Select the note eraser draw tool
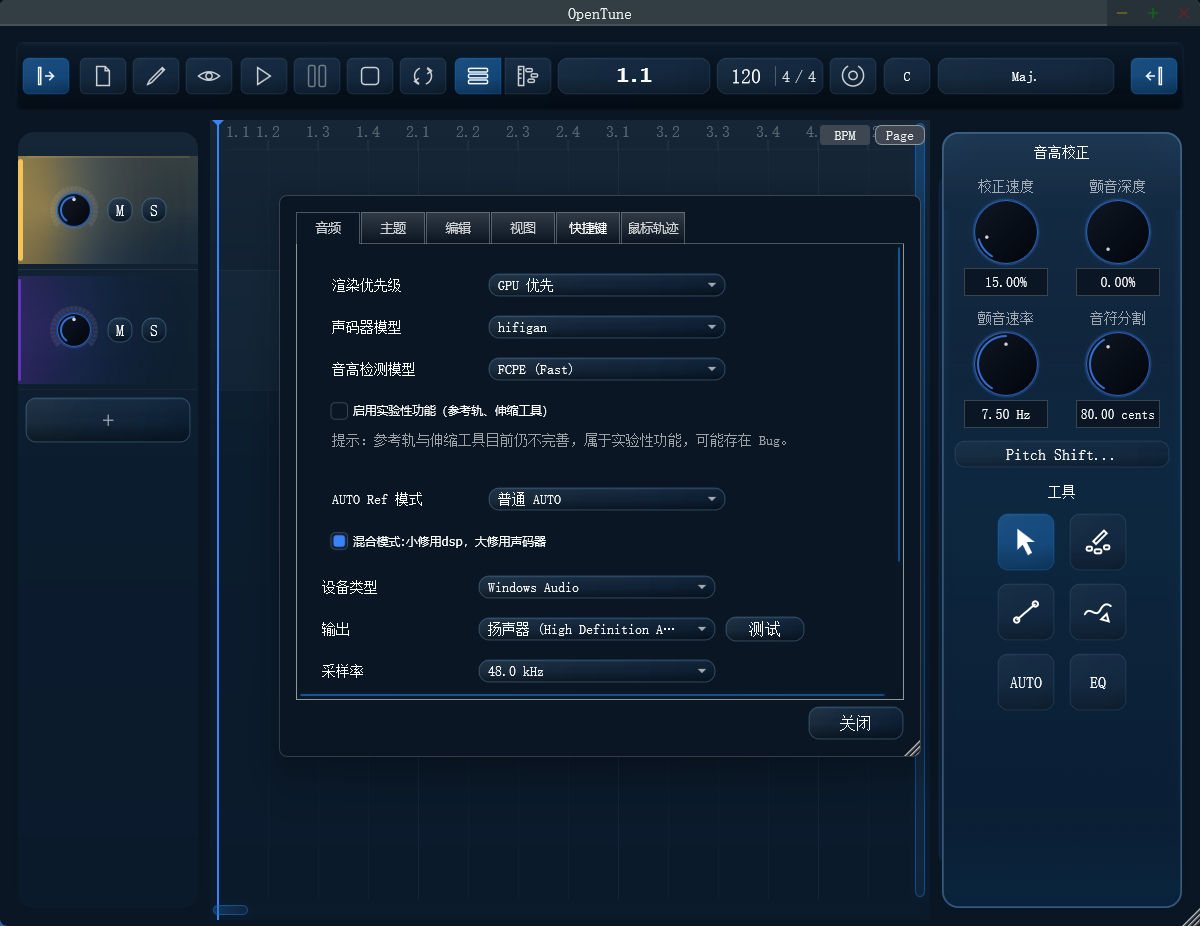Screen dimensions: 1200x926 [1098, 542]
